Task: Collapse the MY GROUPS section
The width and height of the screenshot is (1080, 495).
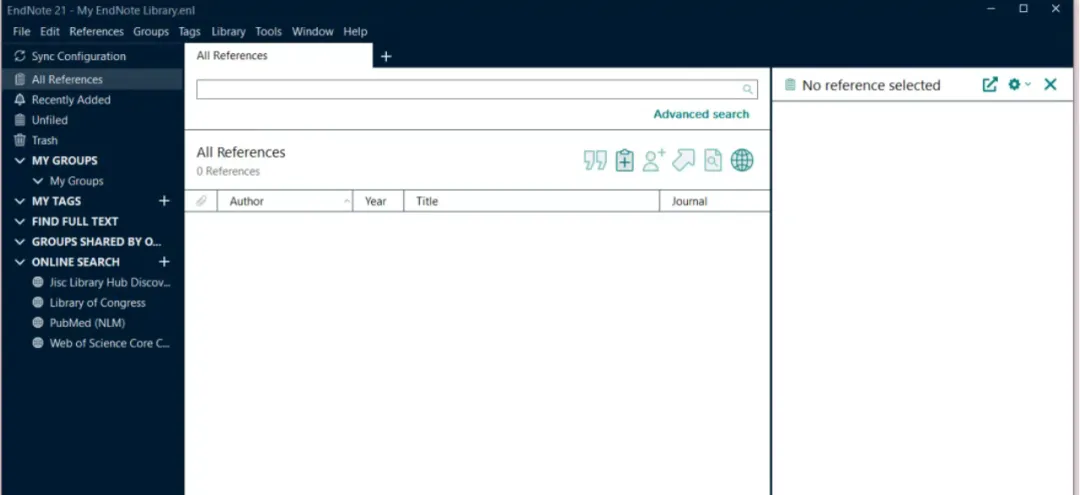Action: coord(19,160)
